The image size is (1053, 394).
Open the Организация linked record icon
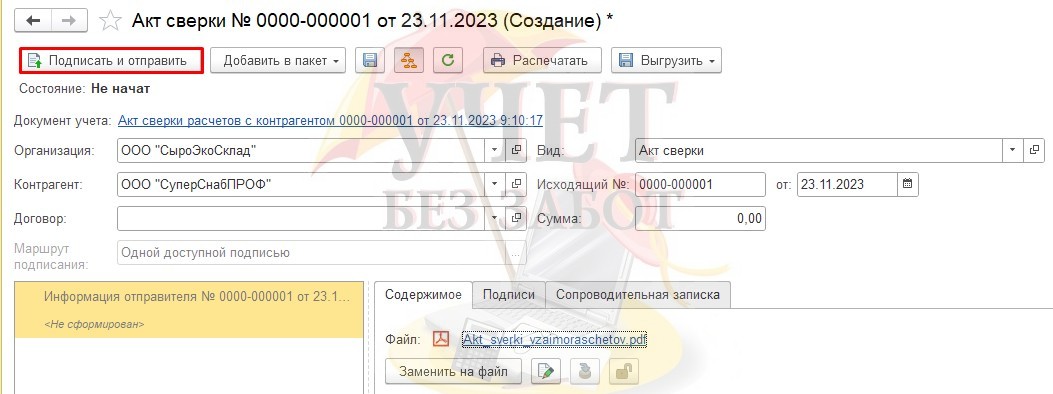[516, 150]
